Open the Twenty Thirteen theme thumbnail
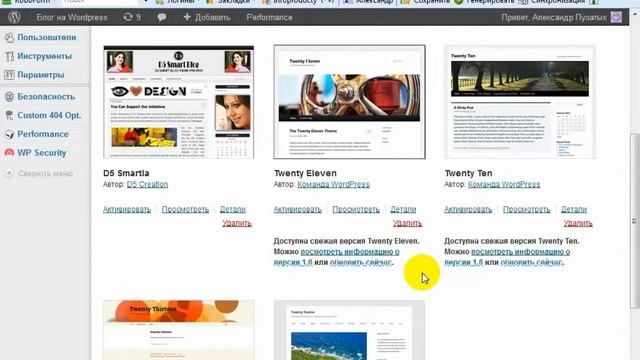 click(x=178, y=330)
